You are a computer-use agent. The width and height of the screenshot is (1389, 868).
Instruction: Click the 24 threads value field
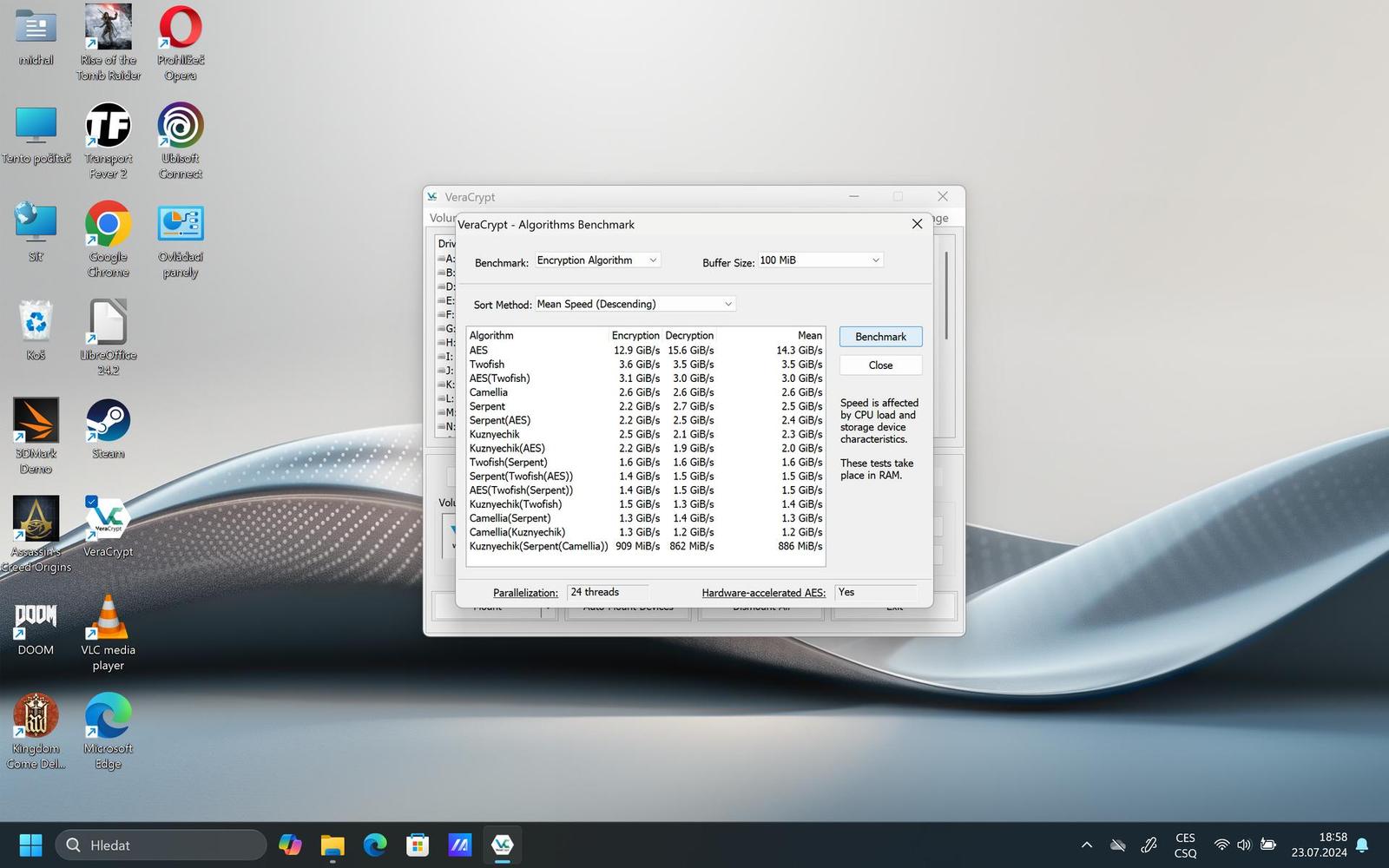point(608,592)
